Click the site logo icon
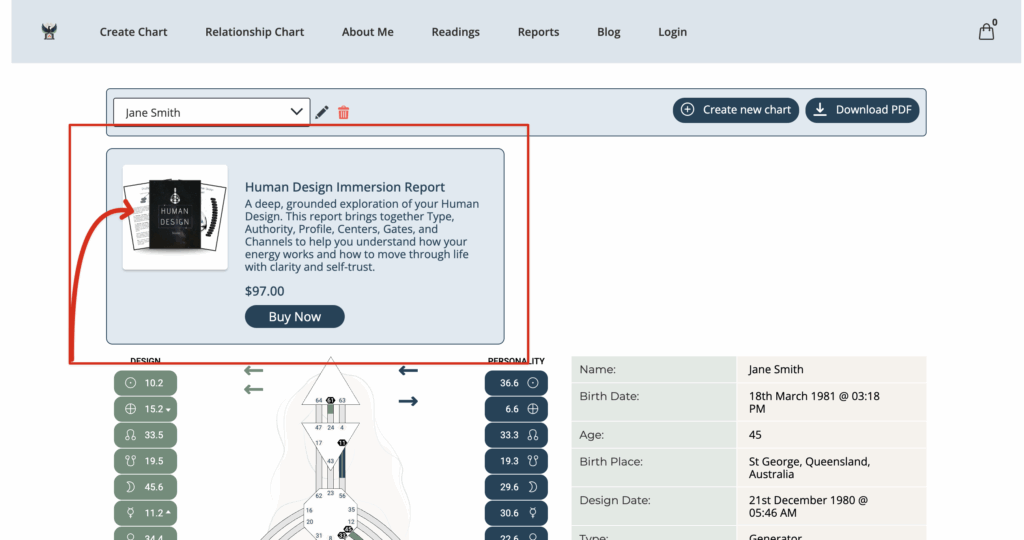Screen dimensions: 1024x540 tap(49, 32)
